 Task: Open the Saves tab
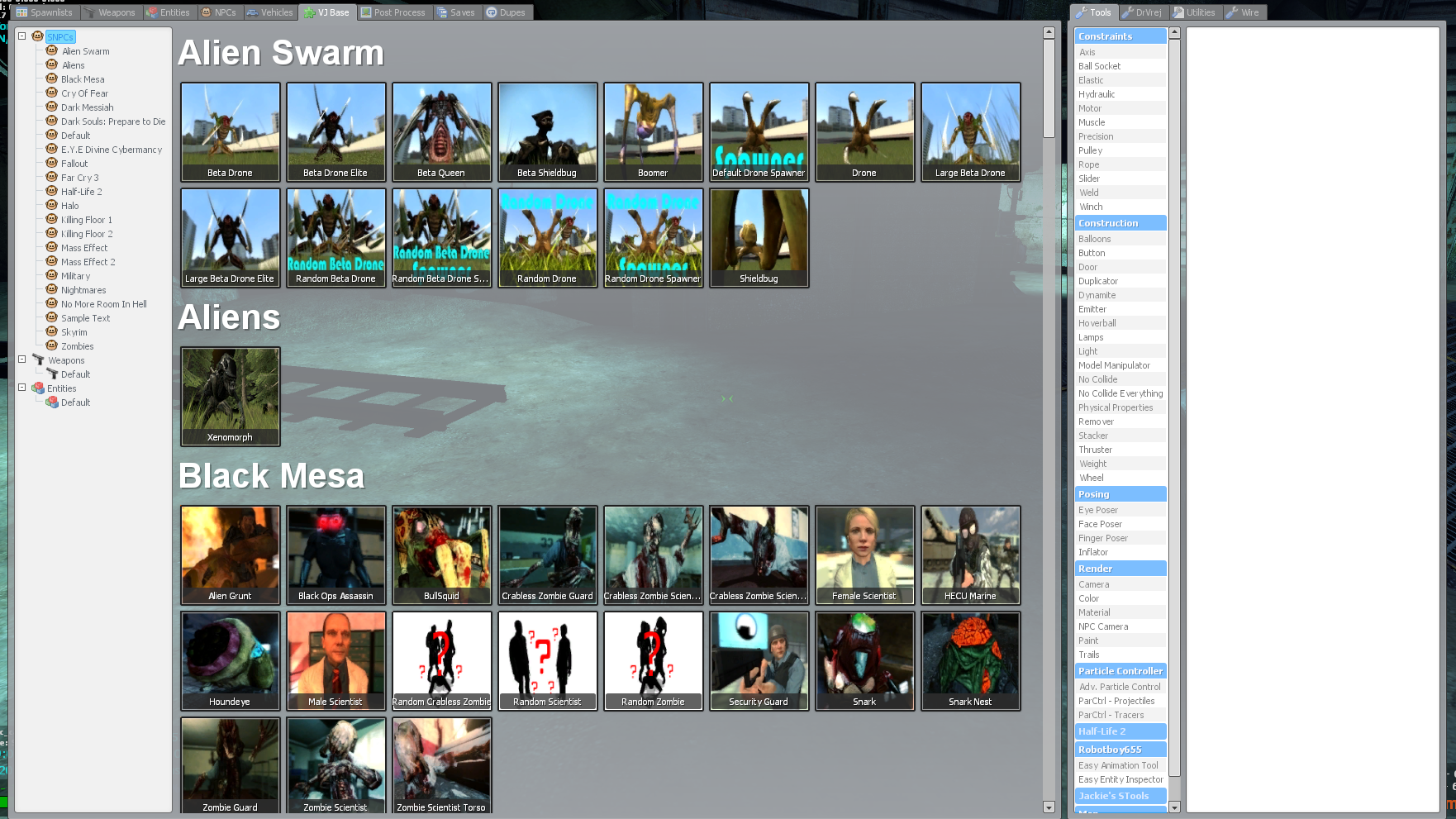tap(457, 12)
